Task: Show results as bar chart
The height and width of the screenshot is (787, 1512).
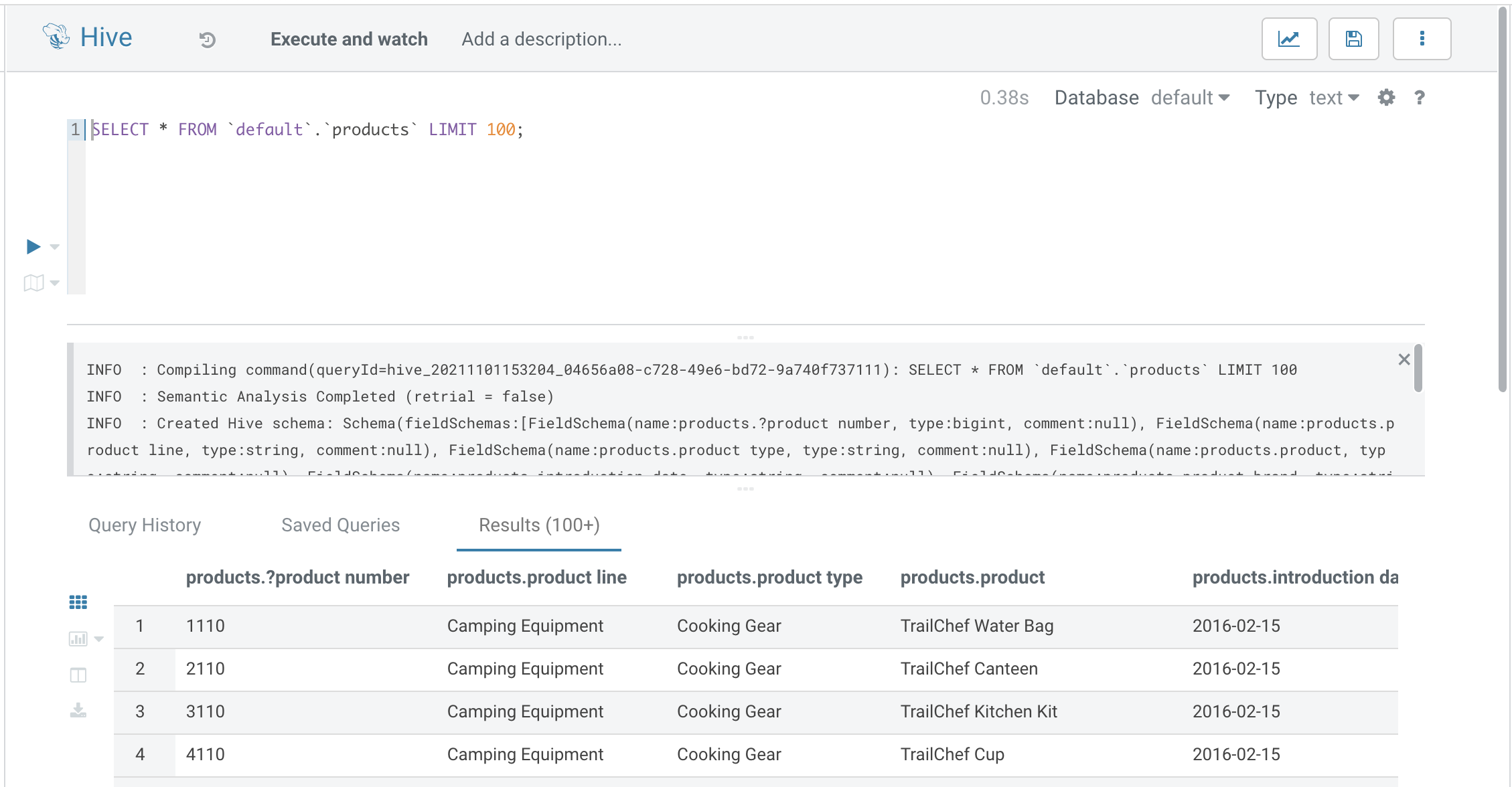Action: pyautogui.click(x=78, y=639)
